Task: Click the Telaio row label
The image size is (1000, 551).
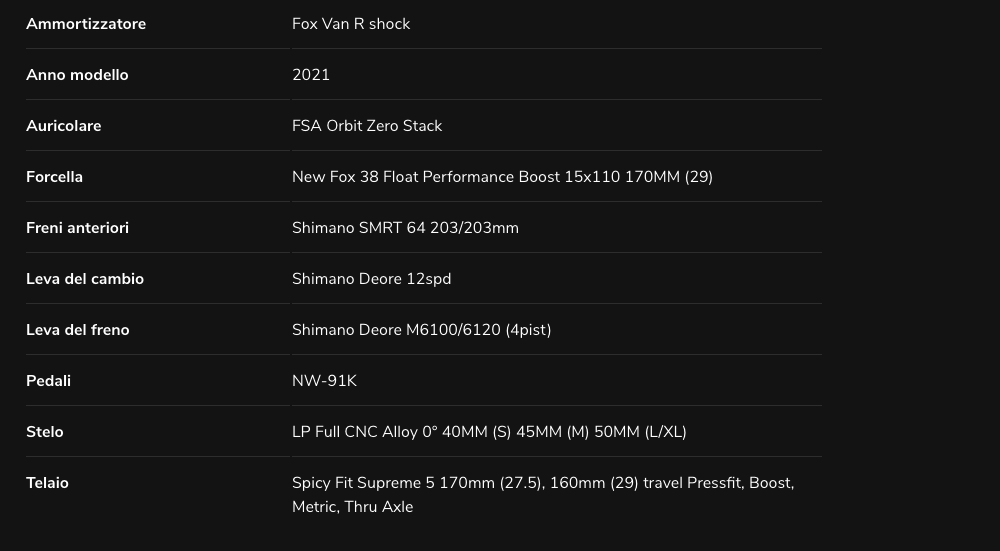Action: point(47,483)
